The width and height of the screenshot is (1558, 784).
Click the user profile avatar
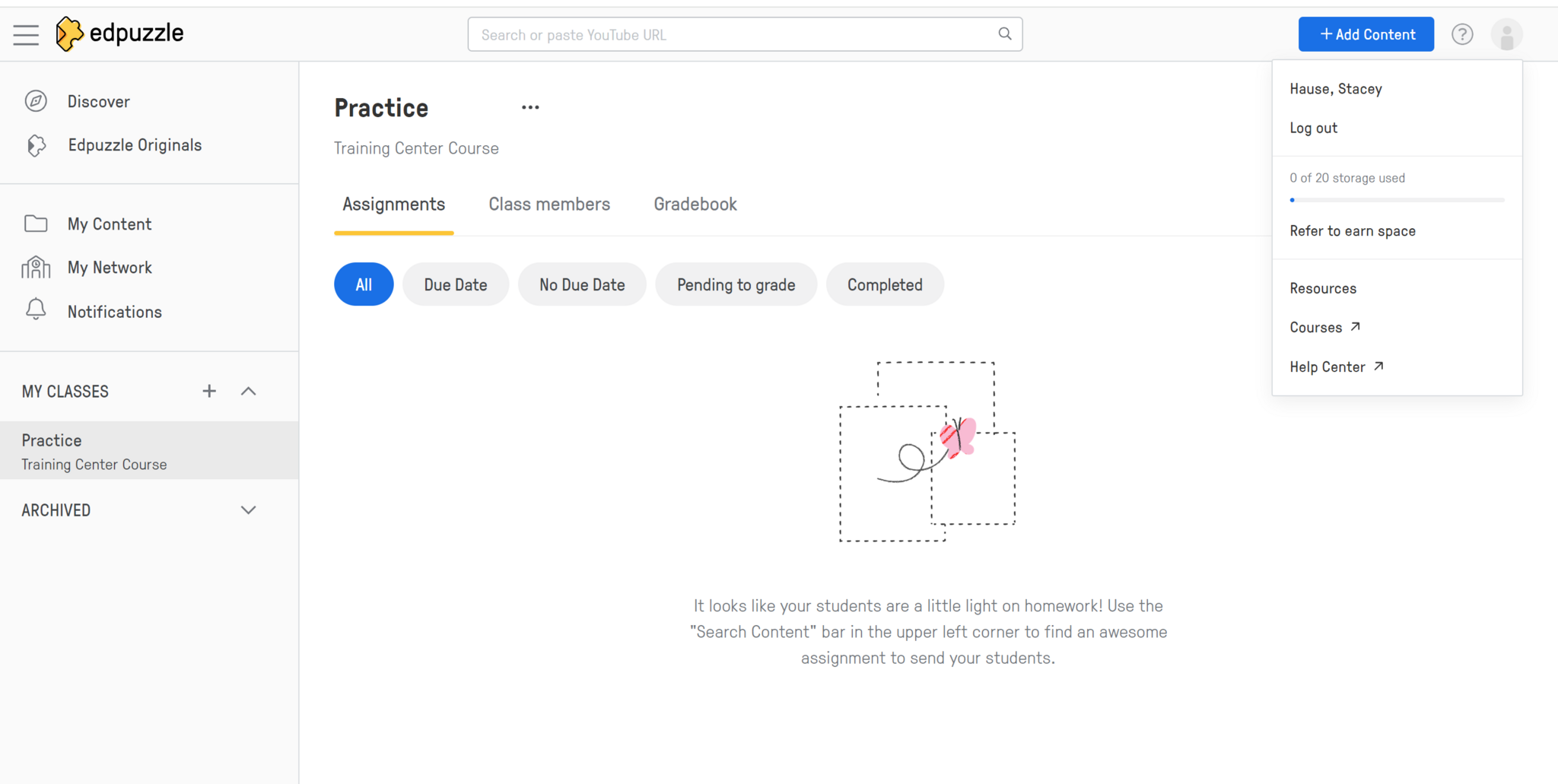pyautogui.click(x=1506, y=35)
